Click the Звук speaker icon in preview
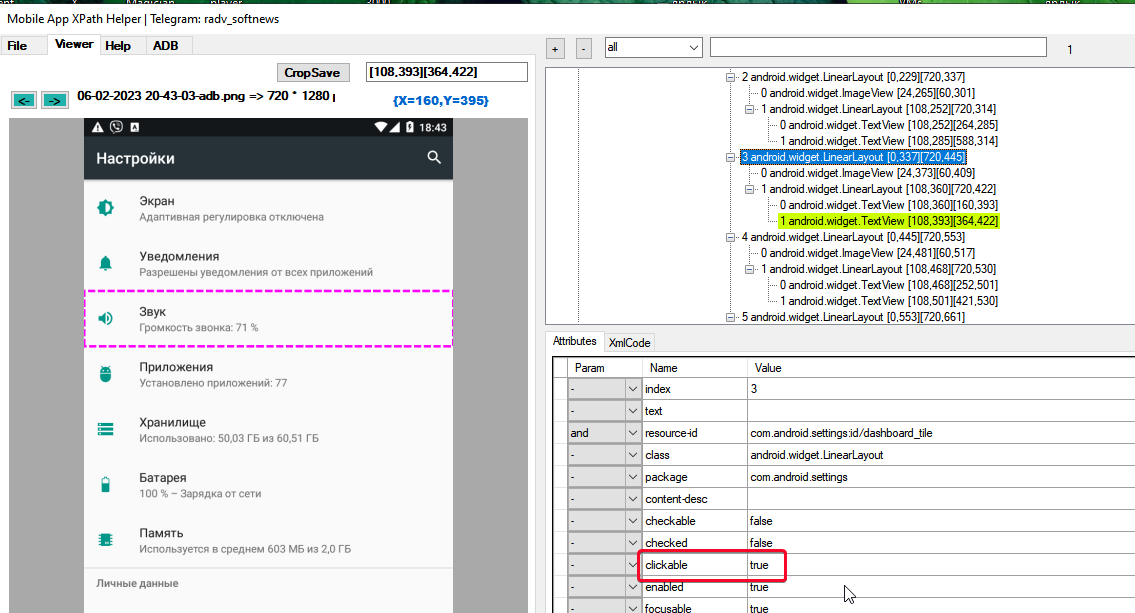The width and height of the screenshot is (1135, 613). pyautogui.click(x=106, y=318)
